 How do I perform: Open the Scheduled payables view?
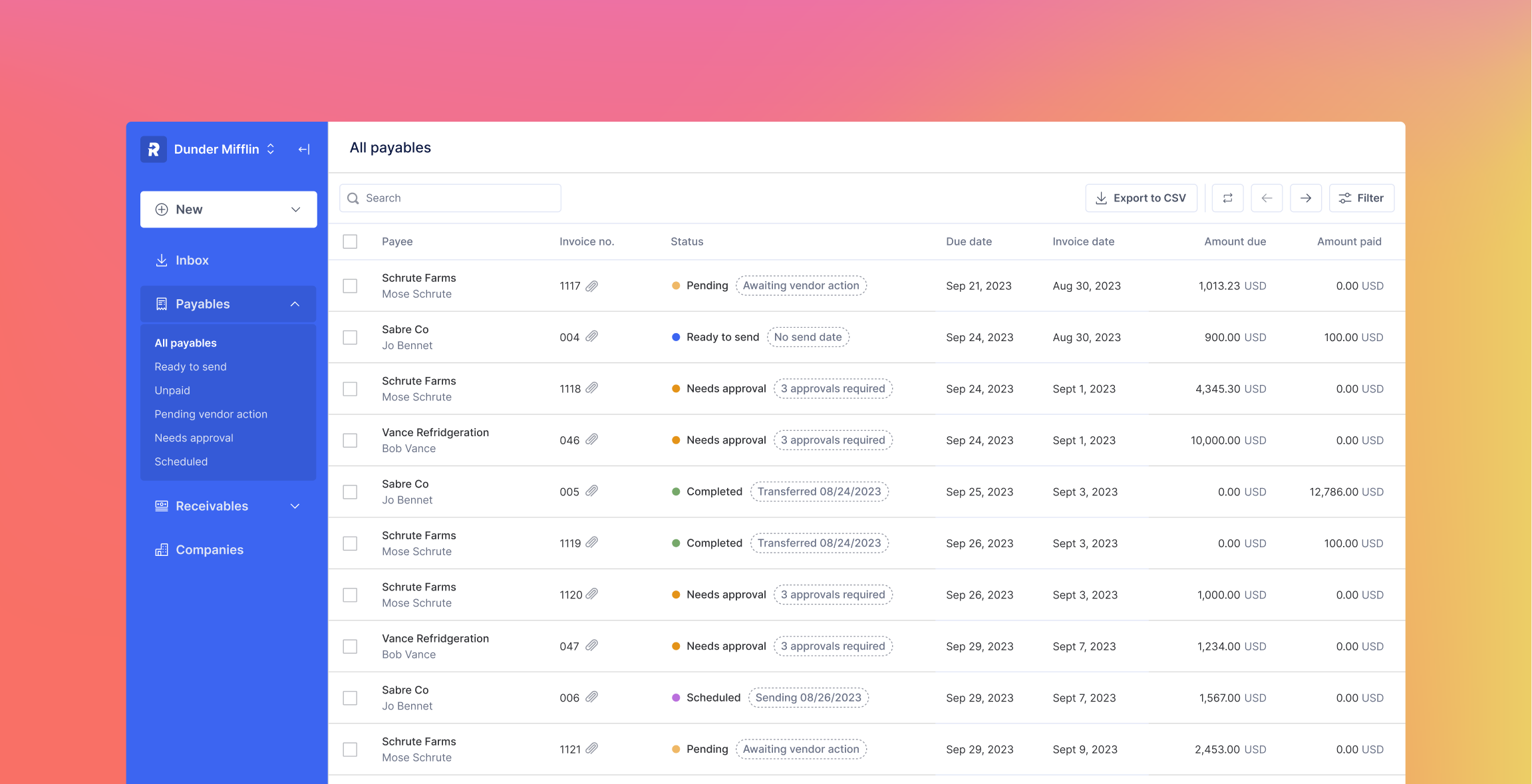181,461
